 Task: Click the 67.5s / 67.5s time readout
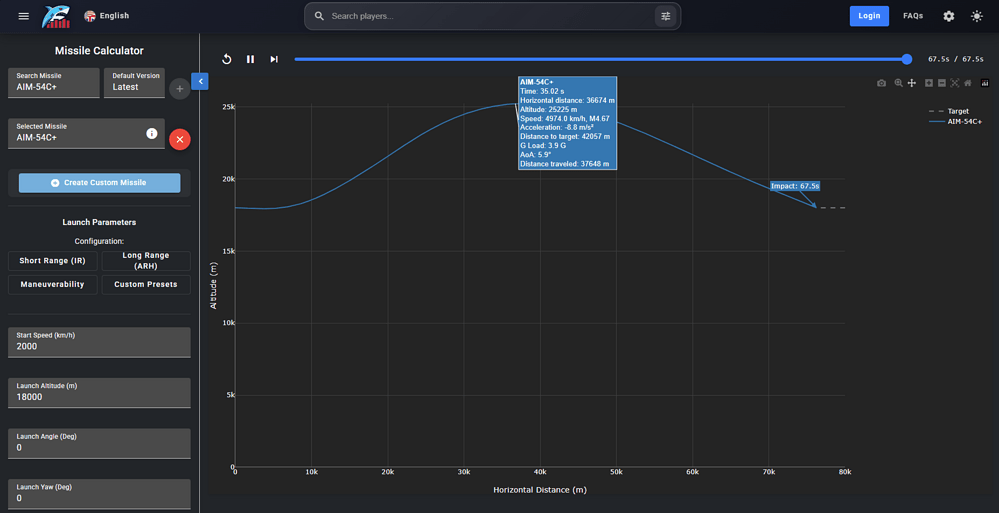coord(956,59)
